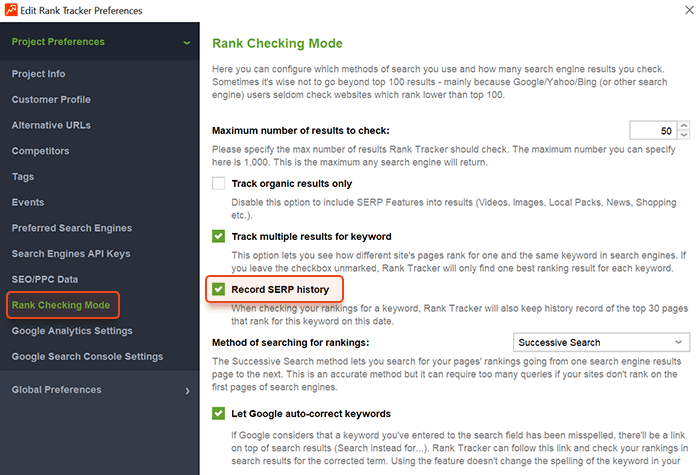This screenshot has width=700, height=475.
Task: Click the Project Preferences header label
Action: coord(58,42)
